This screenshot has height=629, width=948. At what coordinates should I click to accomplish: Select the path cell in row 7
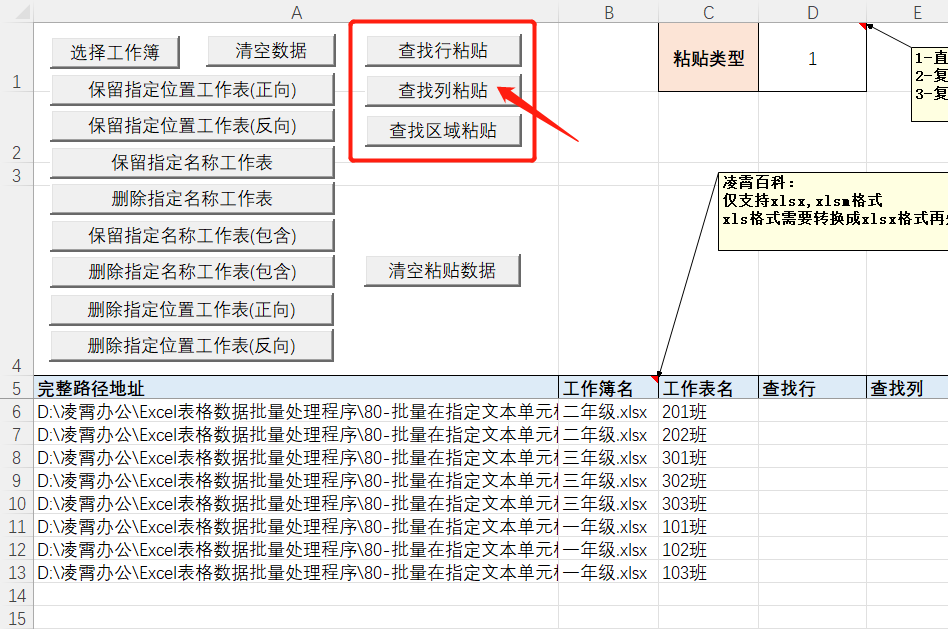[x=296, y=434]
